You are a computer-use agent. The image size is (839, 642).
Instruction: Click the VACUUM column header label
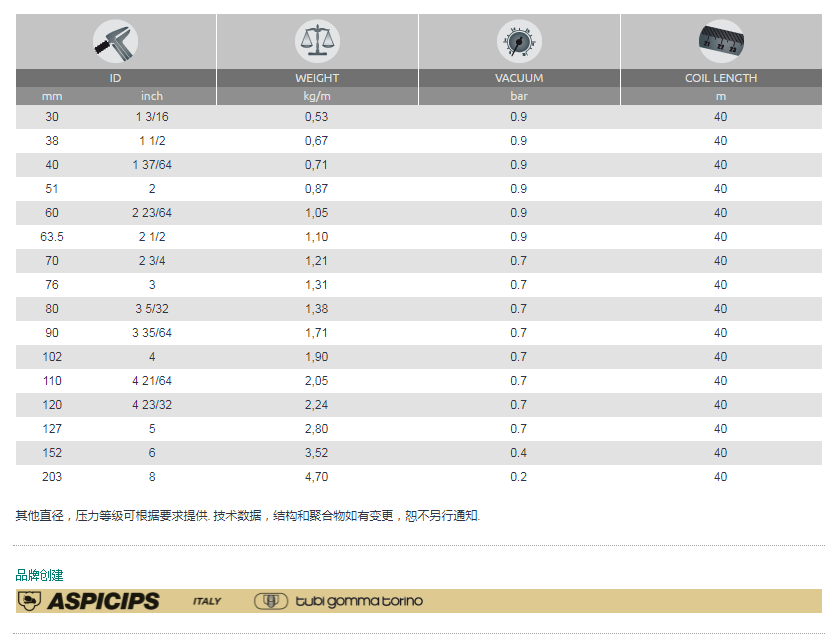[x=518, y=77]
